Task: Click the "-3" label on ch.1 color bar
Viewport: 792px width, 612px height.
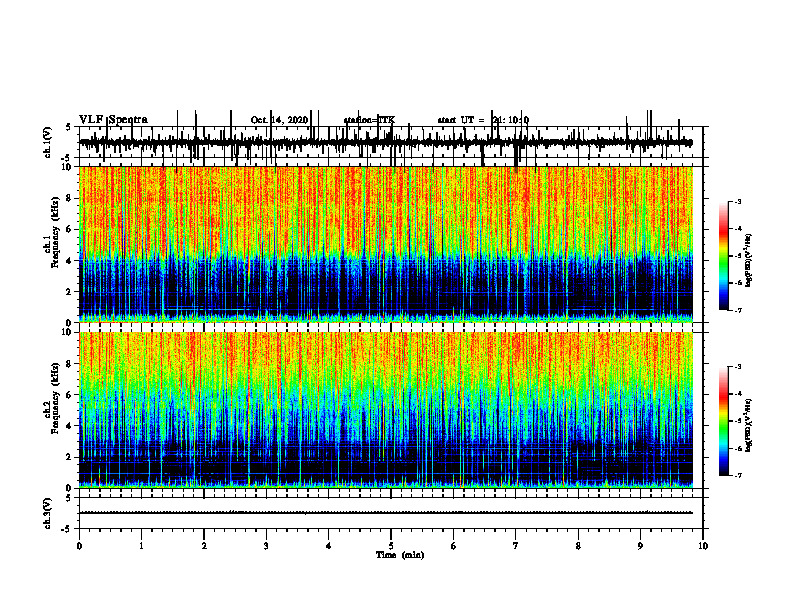Action: click(x=738, y=201)
